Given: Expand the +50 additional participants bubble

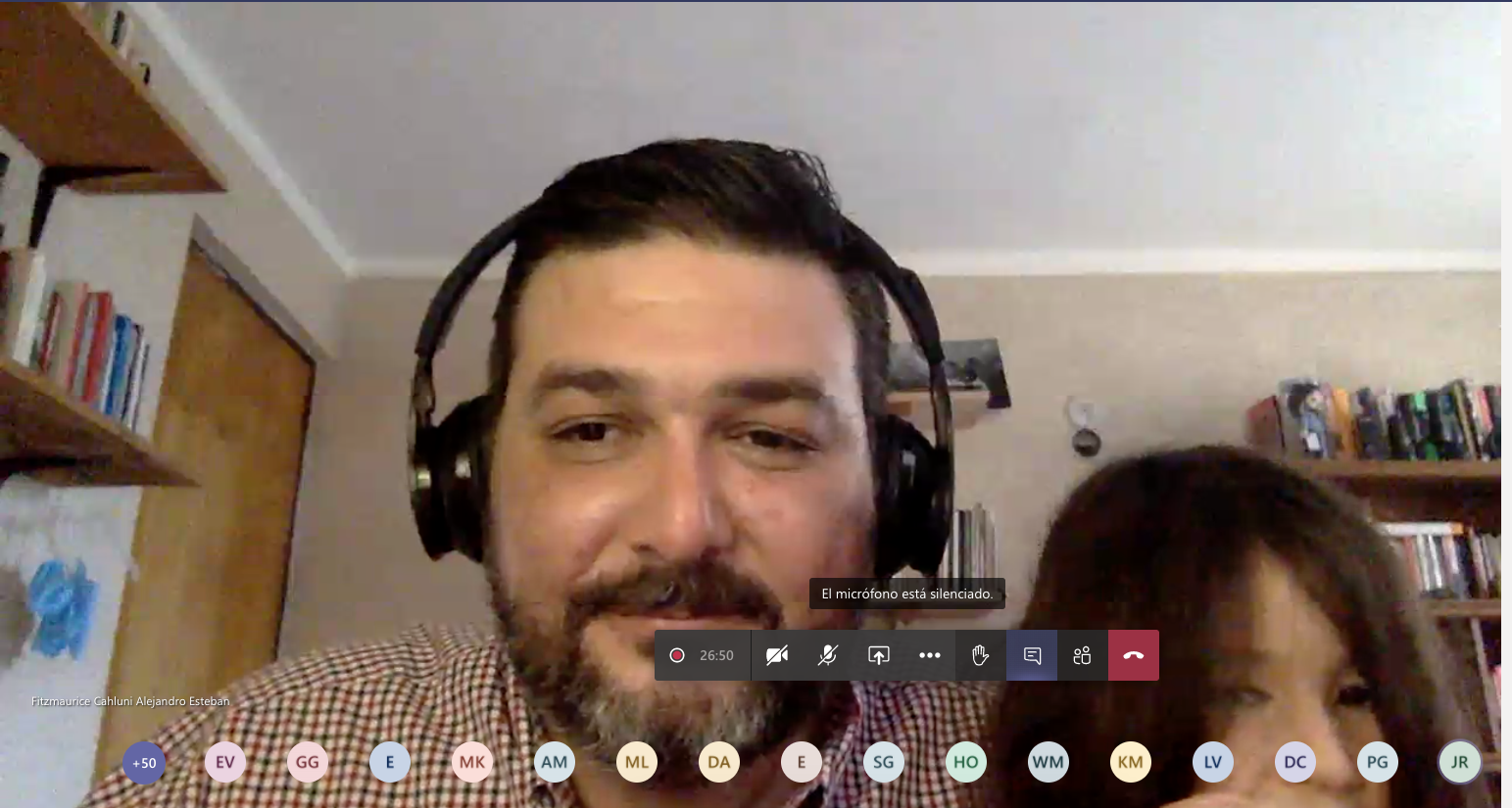Looking at the screenshot, I should (144, 763).
